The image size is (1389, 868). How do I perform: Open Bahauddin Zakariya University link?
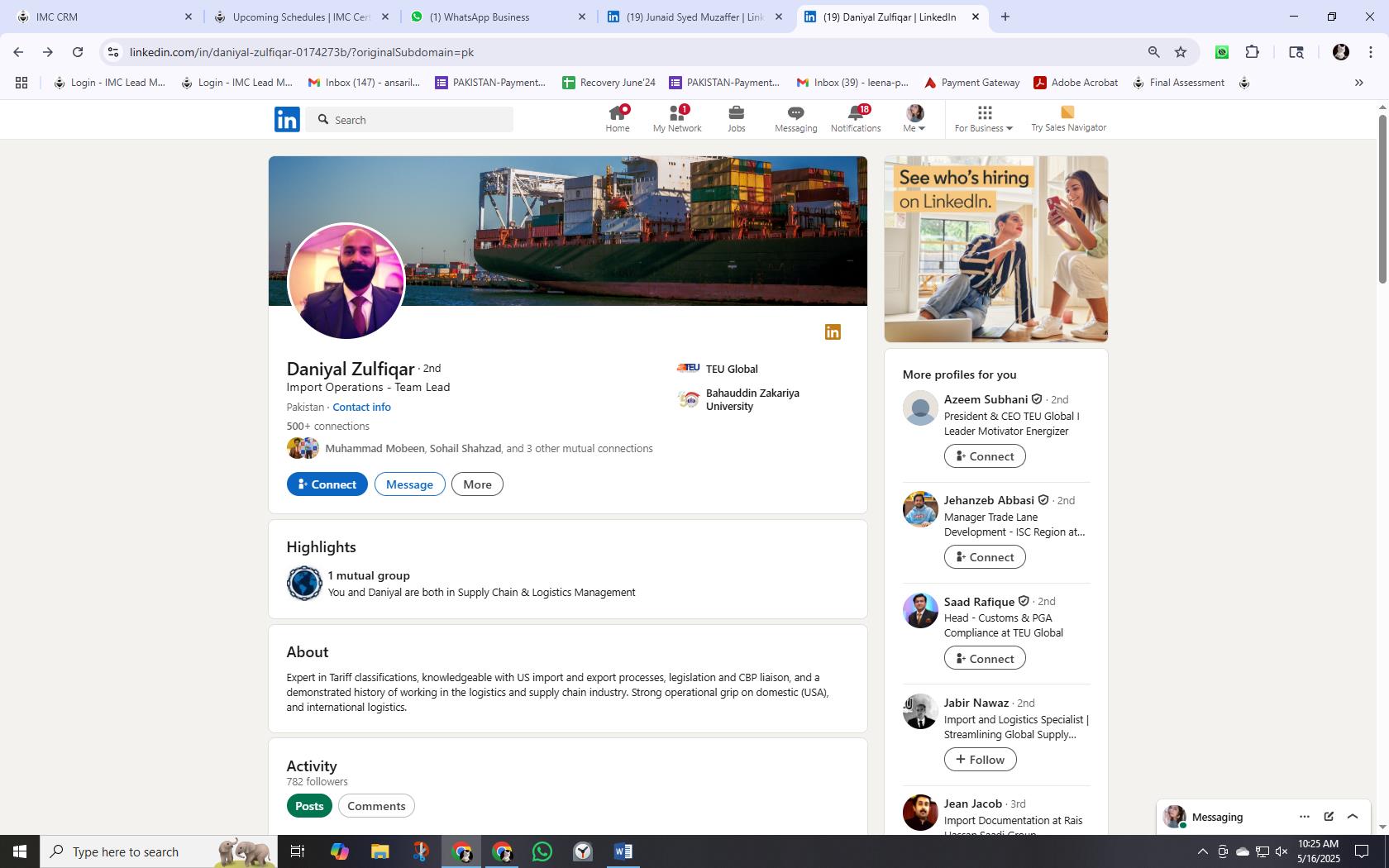(x=739, y=399)
